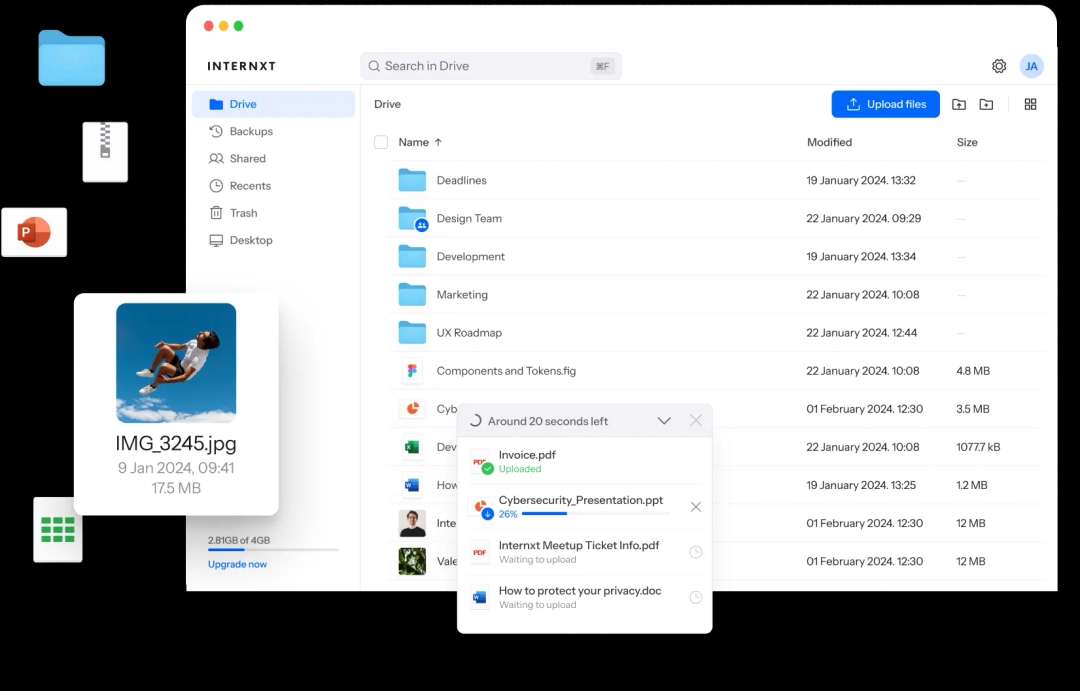The height and width of the screenshot is (691, 1080).
Task: Click the Upgrade now link
Action: pyautogui.click(x=237, y=564)
